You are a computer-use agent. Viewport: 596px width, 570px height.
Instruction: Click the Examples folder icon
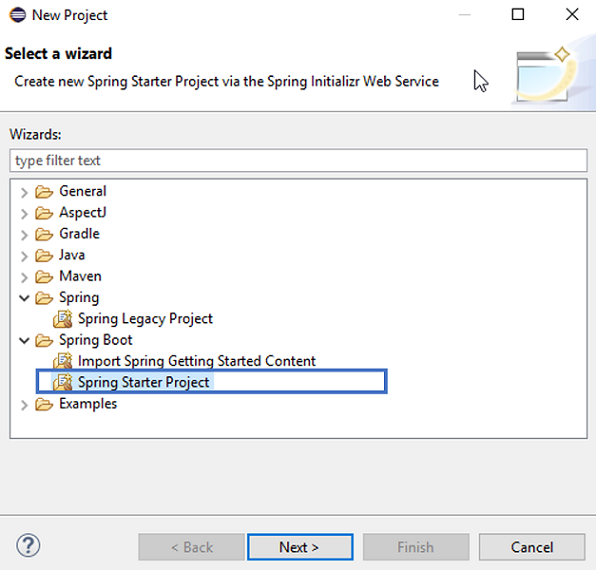click(x=44, y=405)
